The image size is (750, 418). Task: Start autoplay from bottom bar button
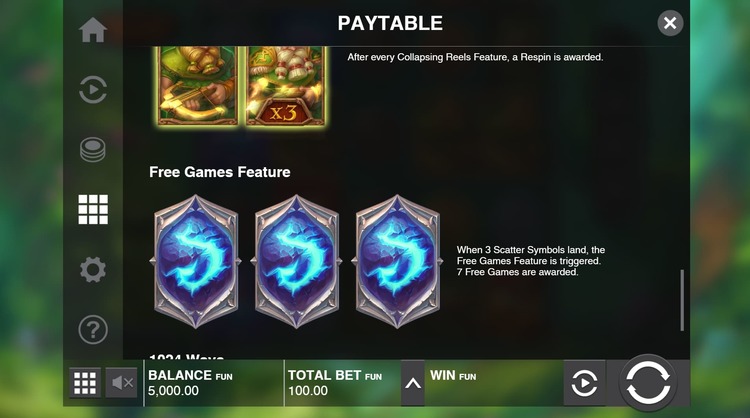tap(584, 383)
